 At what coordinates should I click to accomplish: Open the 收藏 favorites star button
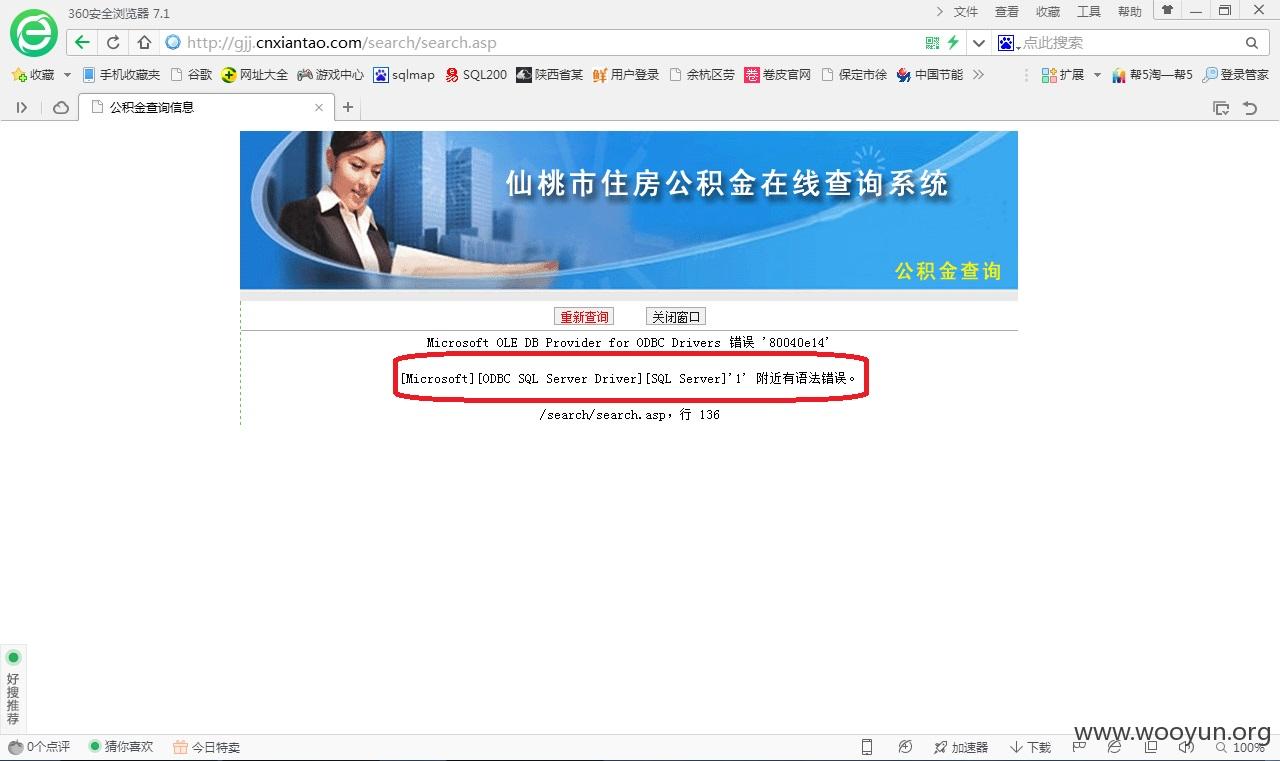[x=33, y=75]
